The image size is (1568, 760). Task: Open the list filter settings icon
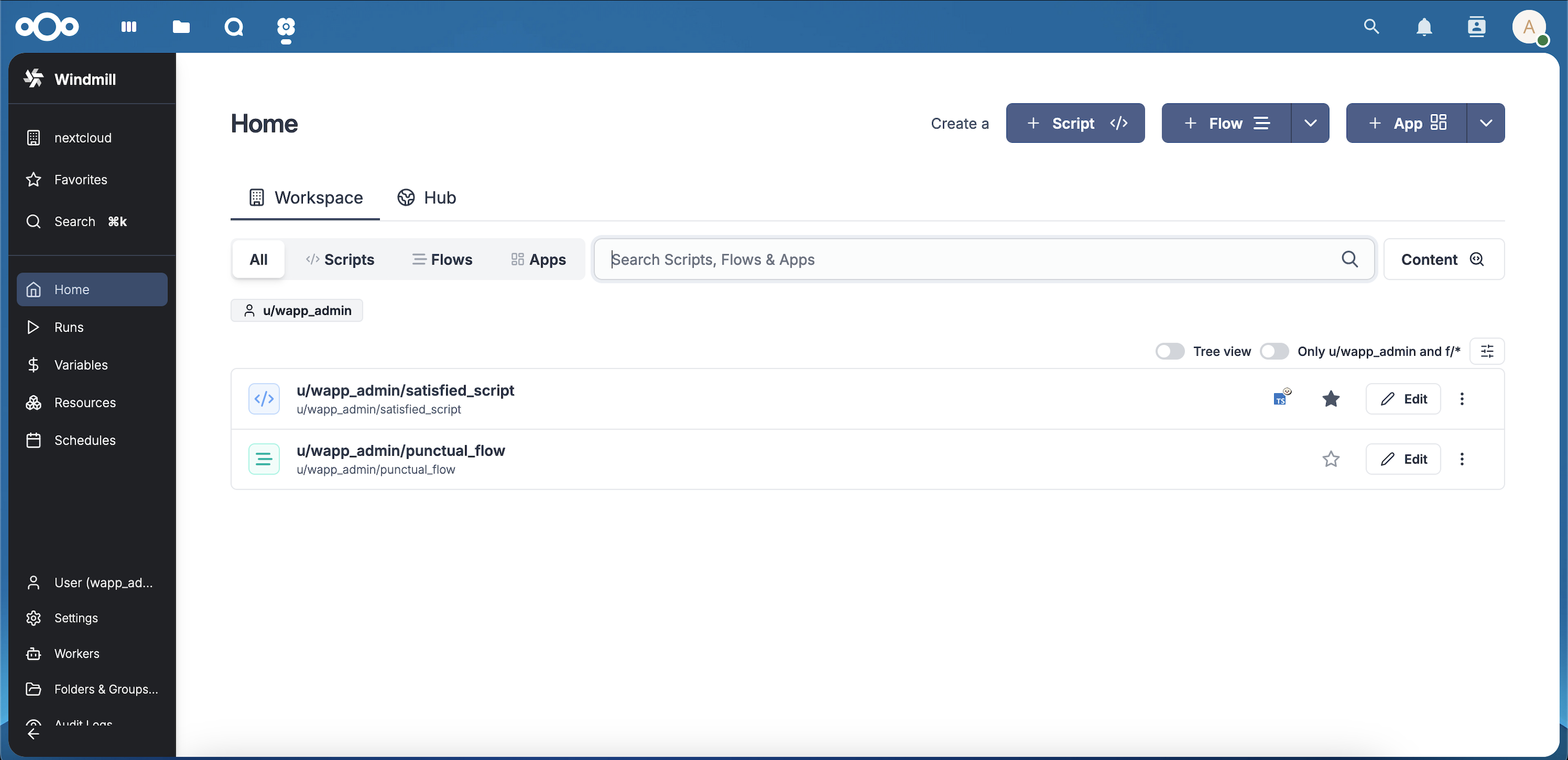1487,351
